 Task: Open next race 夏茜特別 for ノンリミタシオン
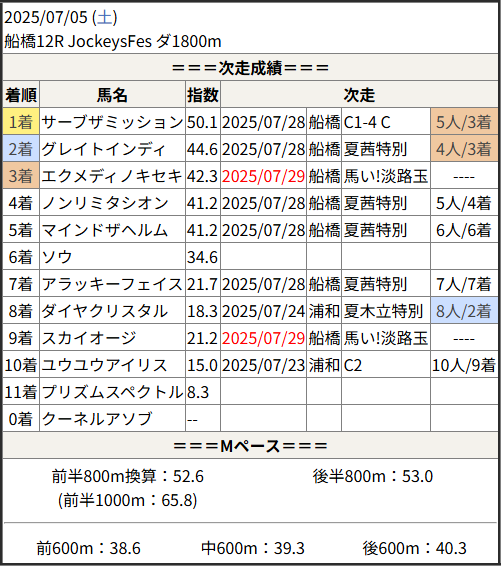tap(375, 203)
